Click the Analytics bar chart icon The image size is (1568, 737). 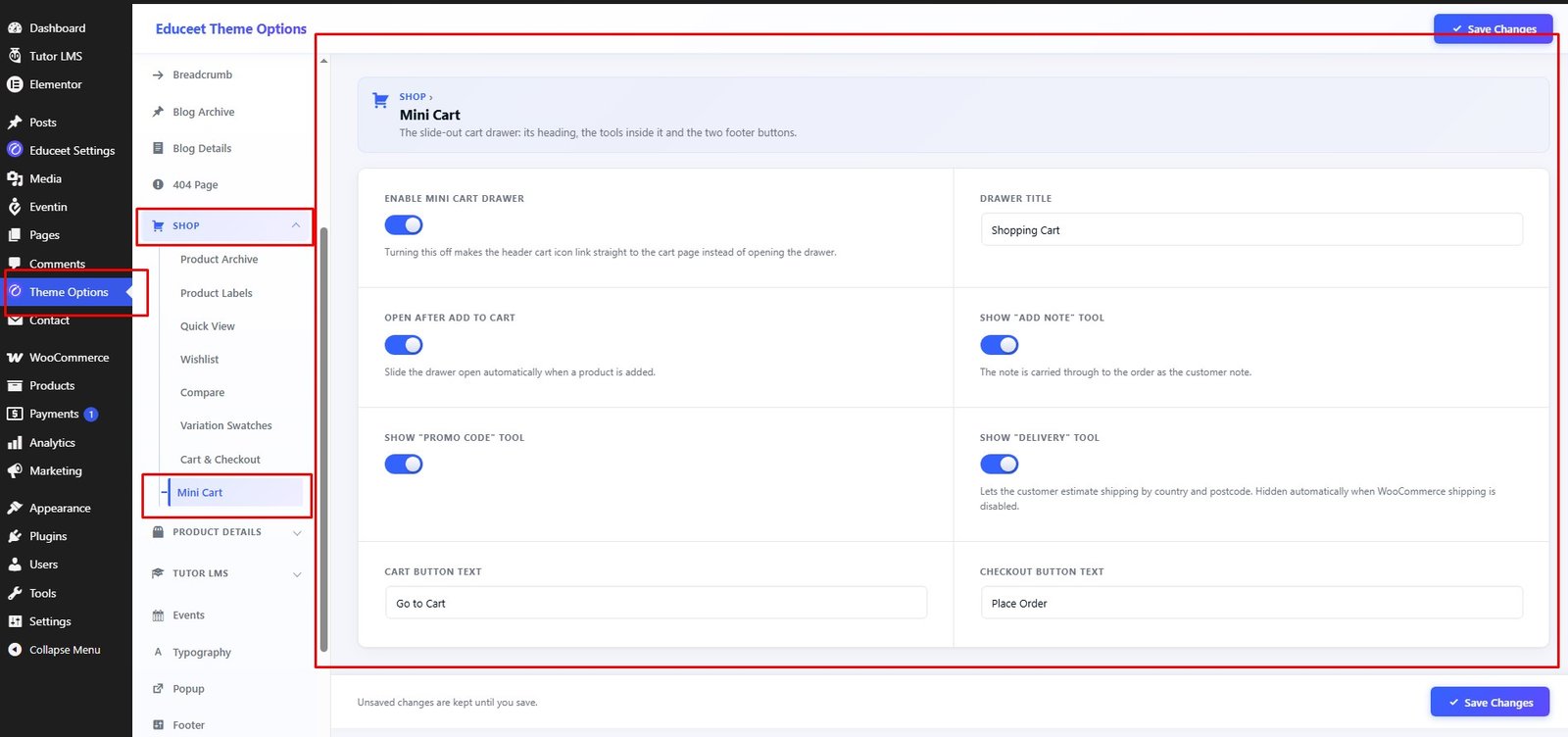(x=15, y=443)
